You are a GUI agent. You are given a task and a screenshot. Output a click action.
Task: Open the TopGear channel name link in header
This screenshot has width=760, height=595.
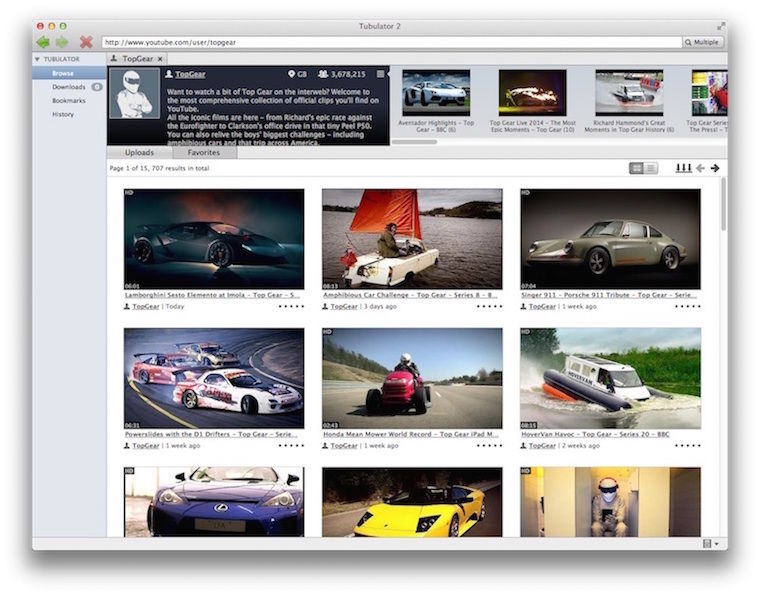(x=190, y=74)
